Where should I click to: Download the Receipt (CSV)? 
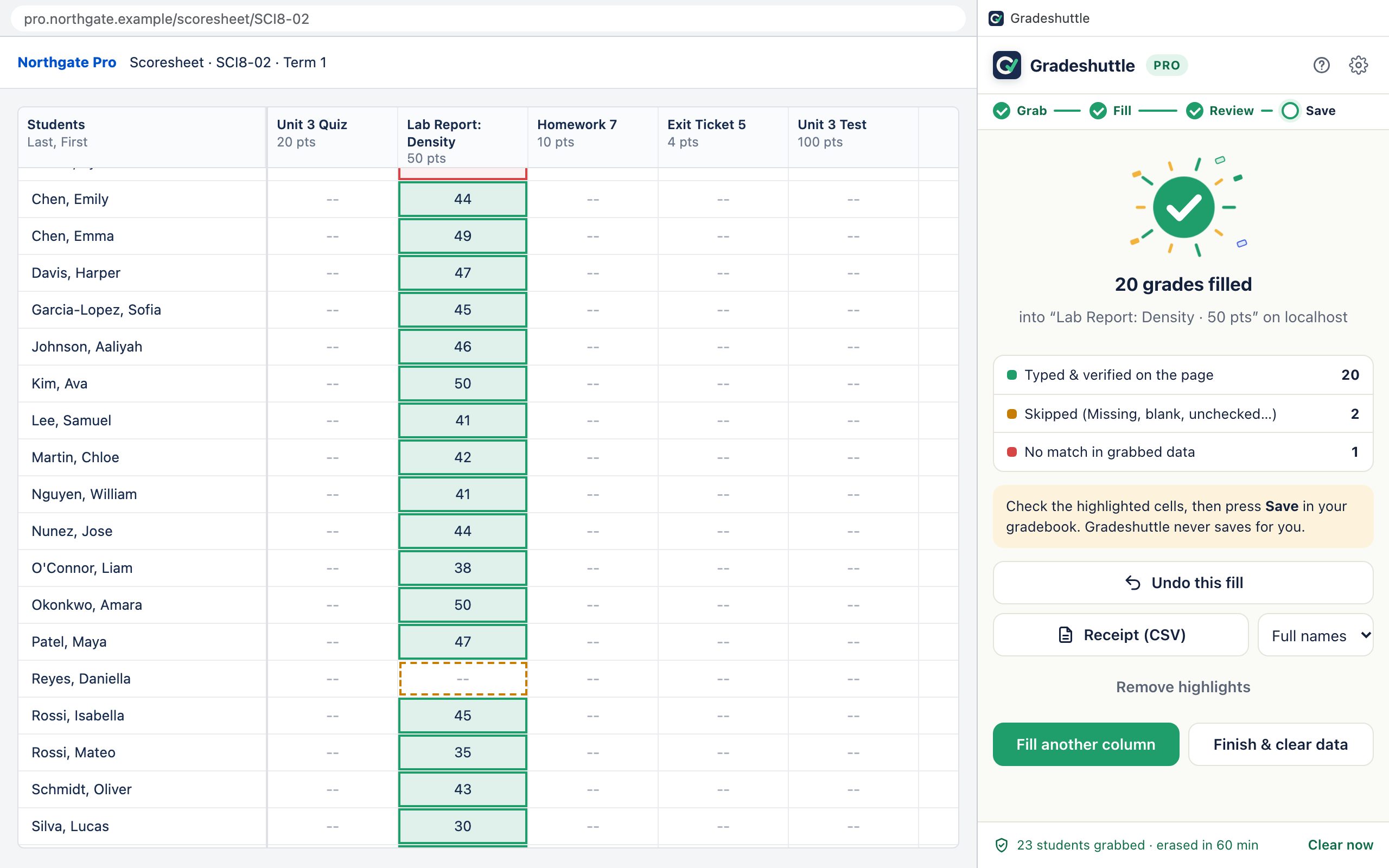pos(1120,635)
